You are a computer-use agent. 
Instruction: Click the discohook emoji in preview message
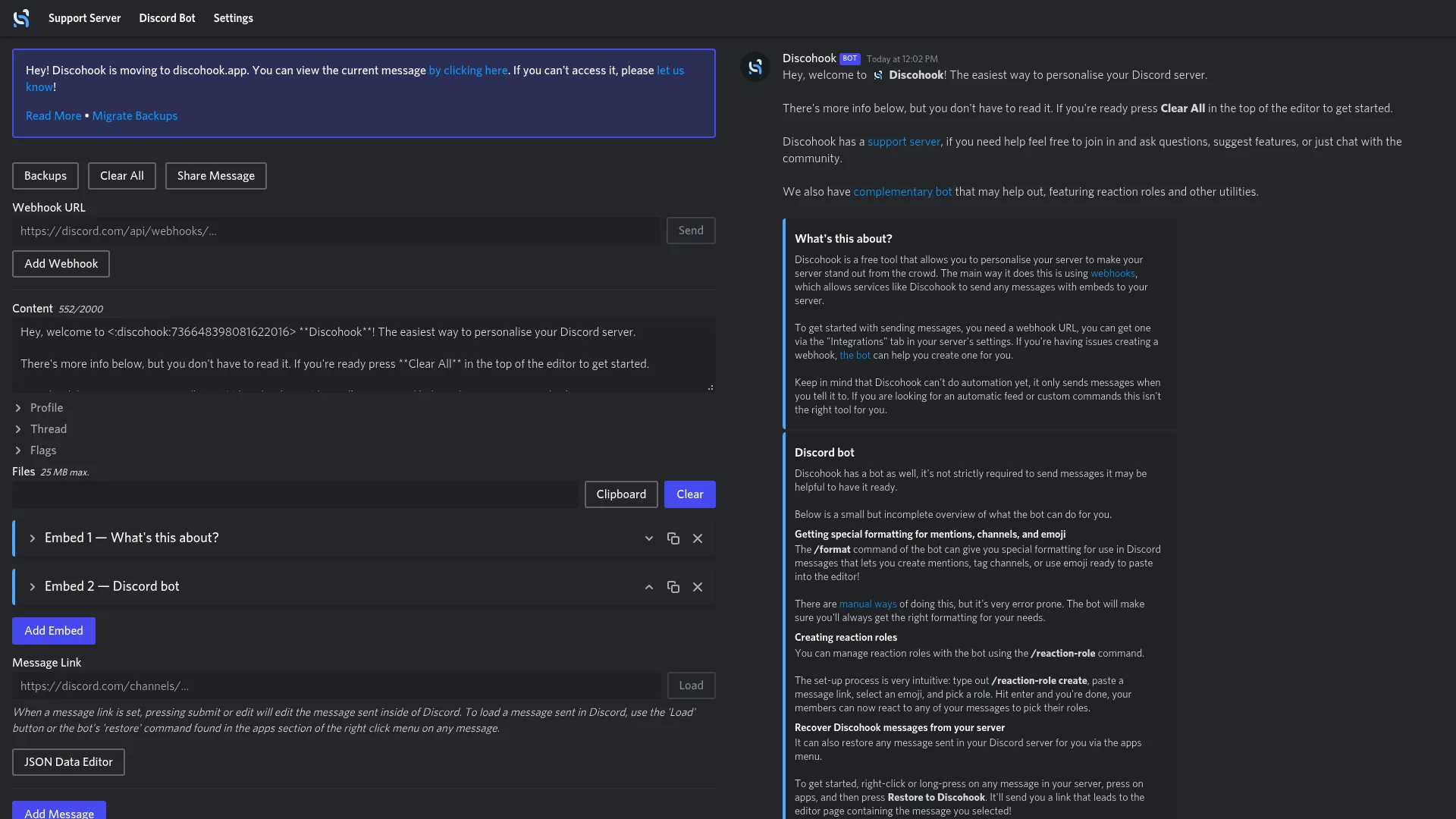[x=878, y=75]
